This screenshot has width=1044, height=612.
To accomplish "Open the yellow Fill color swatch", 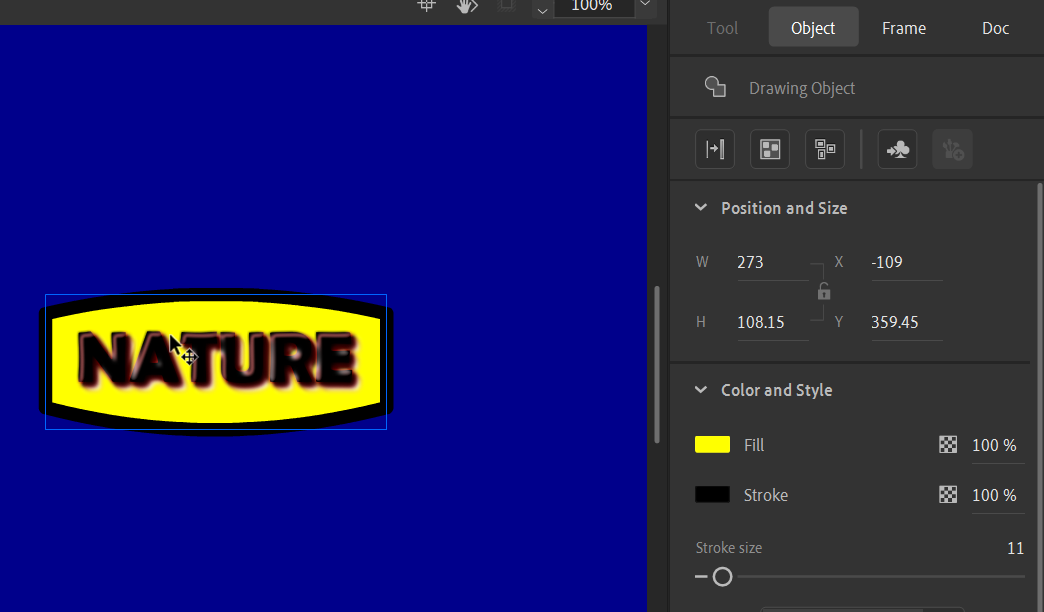I will point(711,444).
